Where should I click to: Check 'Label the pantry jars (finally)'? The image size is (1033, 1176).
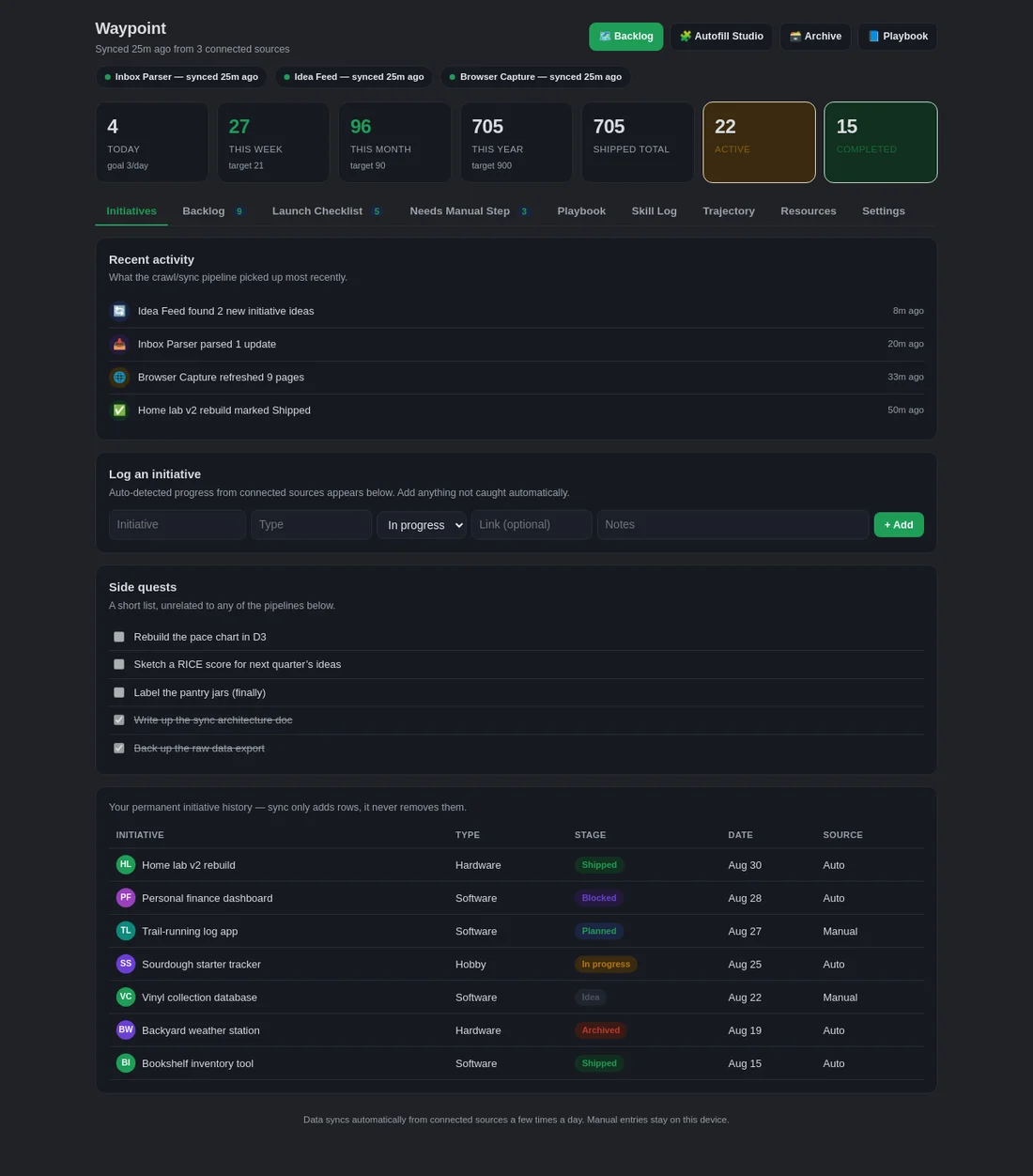(119, 692)
